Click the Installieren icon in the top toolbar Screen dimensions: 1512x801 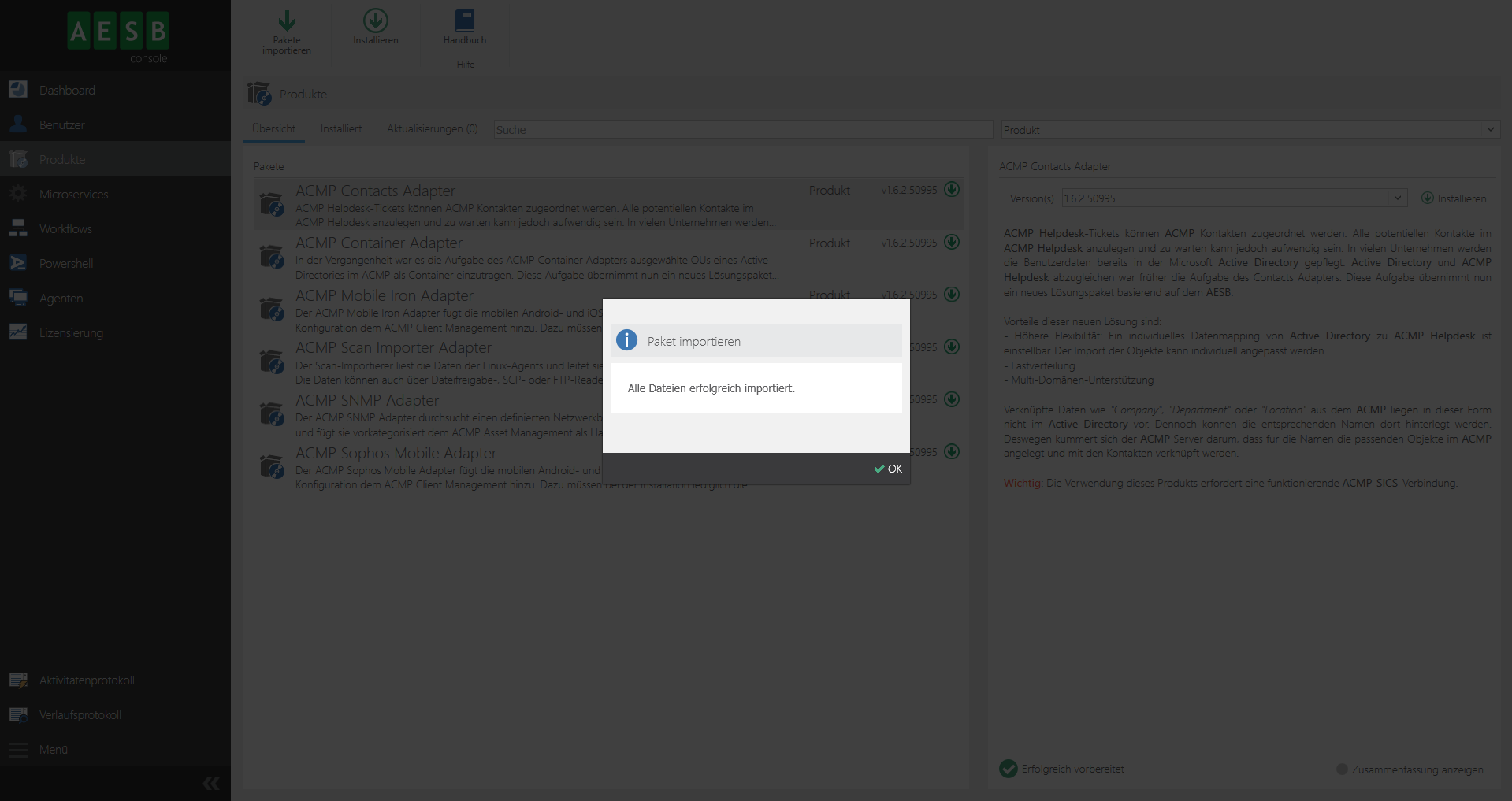click(376, 21)
